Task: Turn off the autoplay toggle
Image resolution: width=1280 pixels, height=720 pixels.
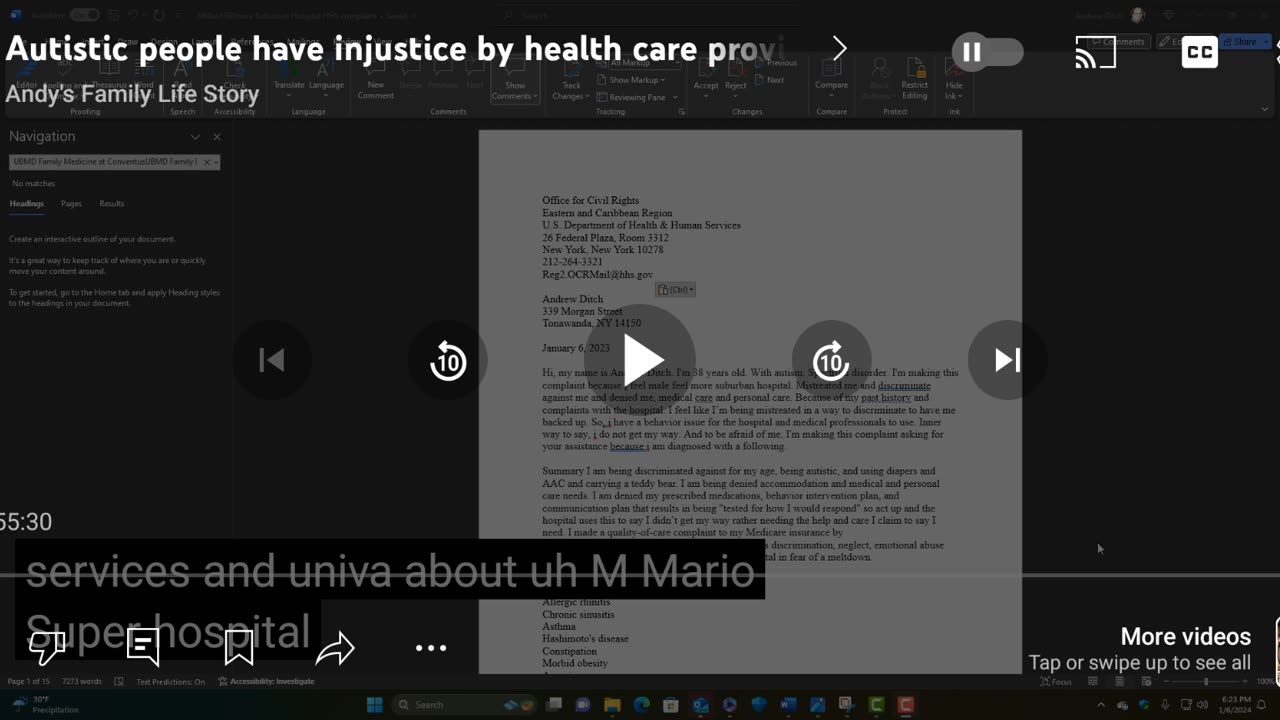Action: click(x=987, y=52)
